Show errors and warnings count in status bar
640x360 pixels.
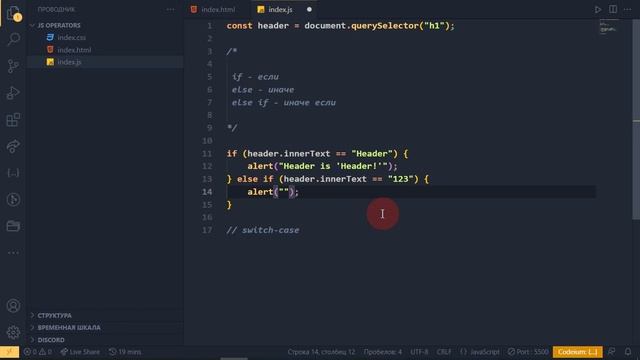coord(38,351)
